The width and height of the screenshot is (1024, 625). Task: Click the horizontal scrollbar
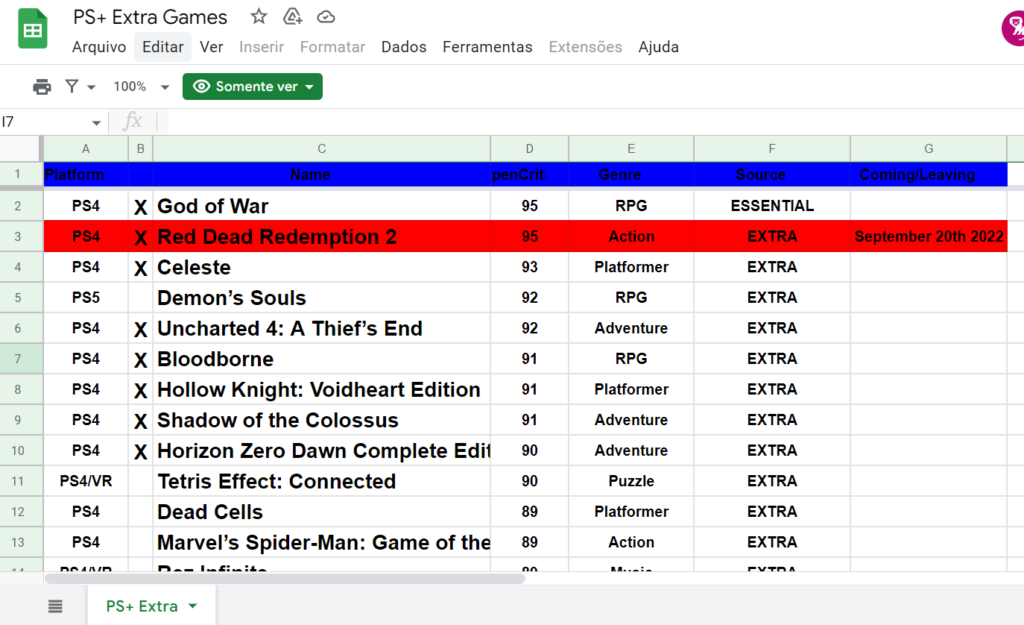tap(285, 578)
